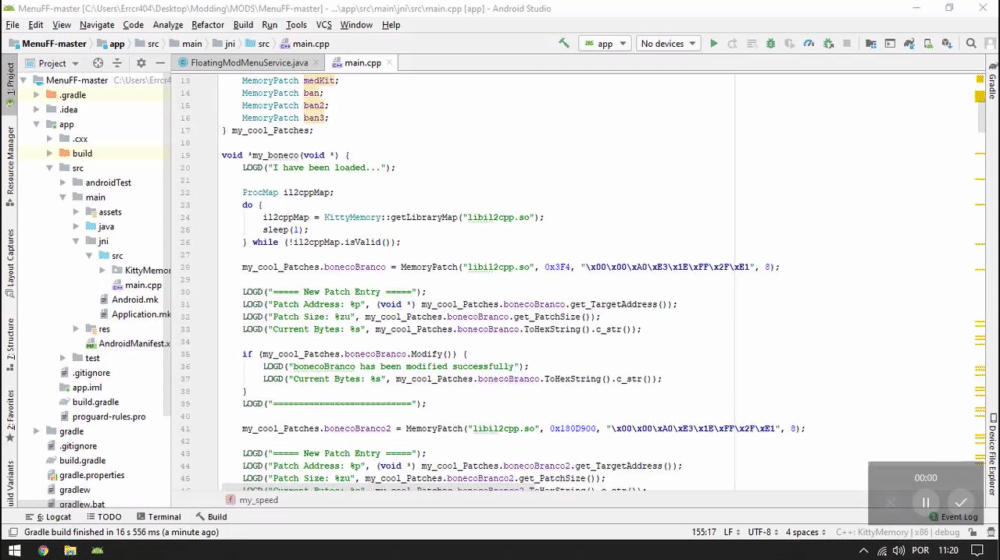The width and height of the screenshot is (1000, 560).
Task: Click the Run Anything icon
Action: (890, 43)
